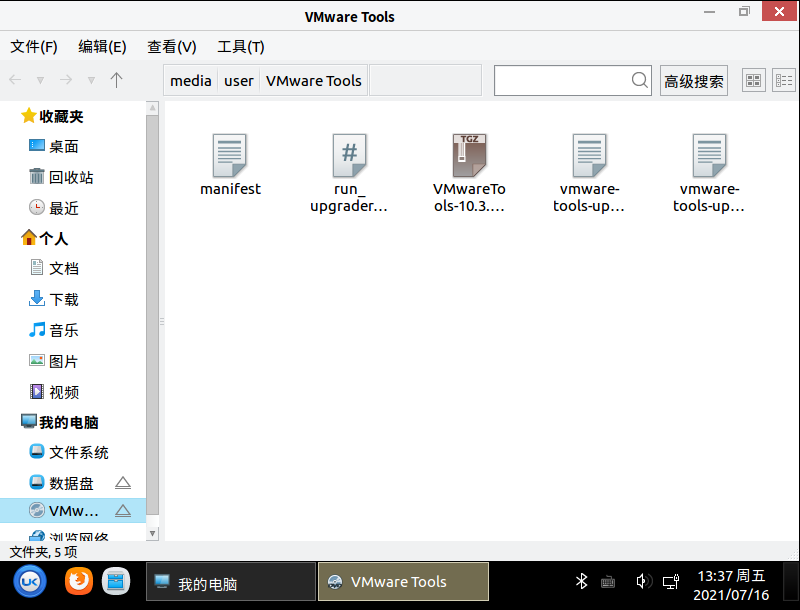Click the user breadcrumb segment
The height and width of the screenshot is (610, 800).
[239, 81]
